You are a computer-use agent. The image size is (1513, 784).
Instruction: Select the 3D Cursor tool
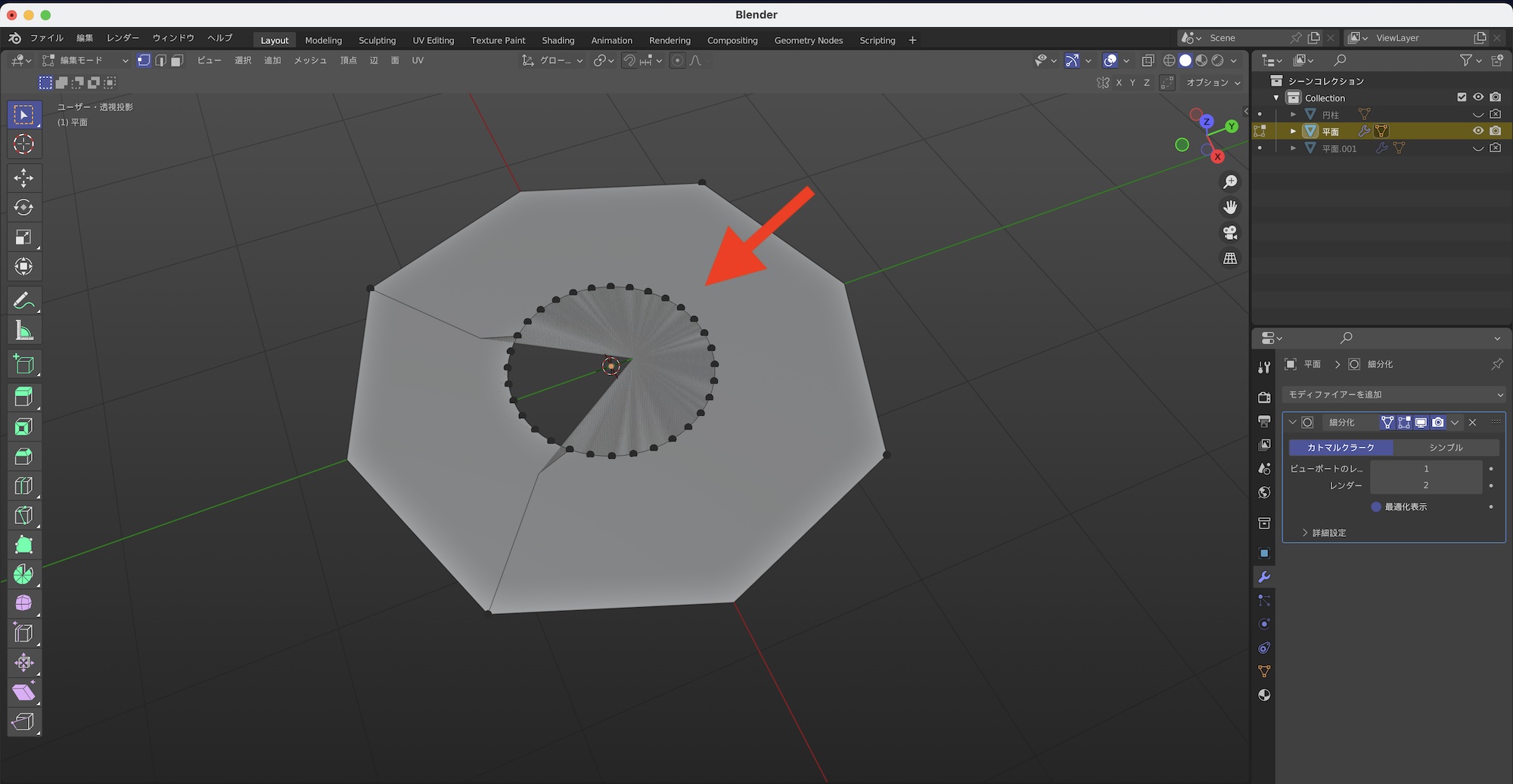(23, 144)
